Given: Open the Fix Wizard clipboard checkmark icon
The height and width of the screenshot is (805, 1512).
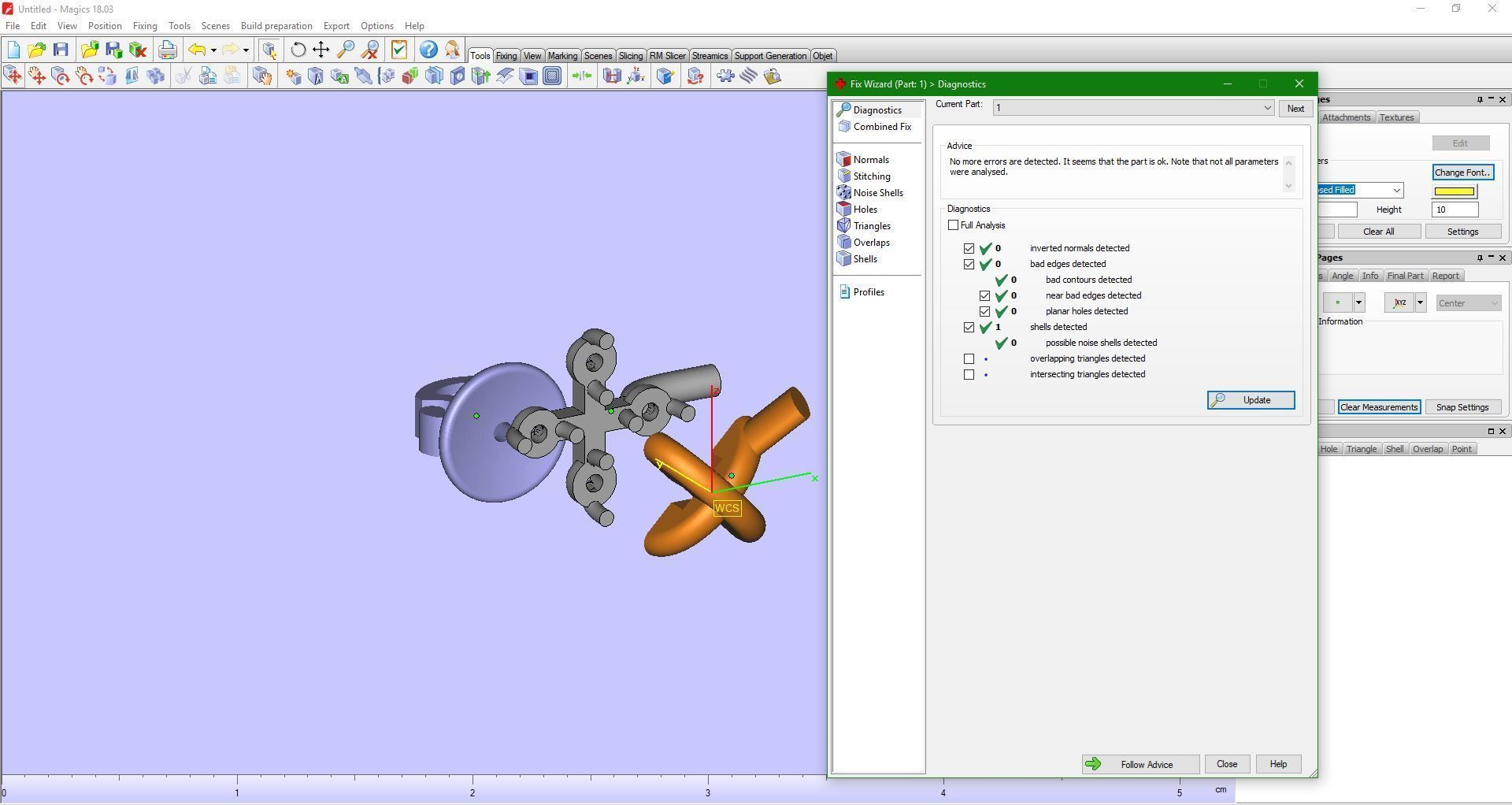Looking at the screenshot, I should pyautogui.click(x=399, y=50).
